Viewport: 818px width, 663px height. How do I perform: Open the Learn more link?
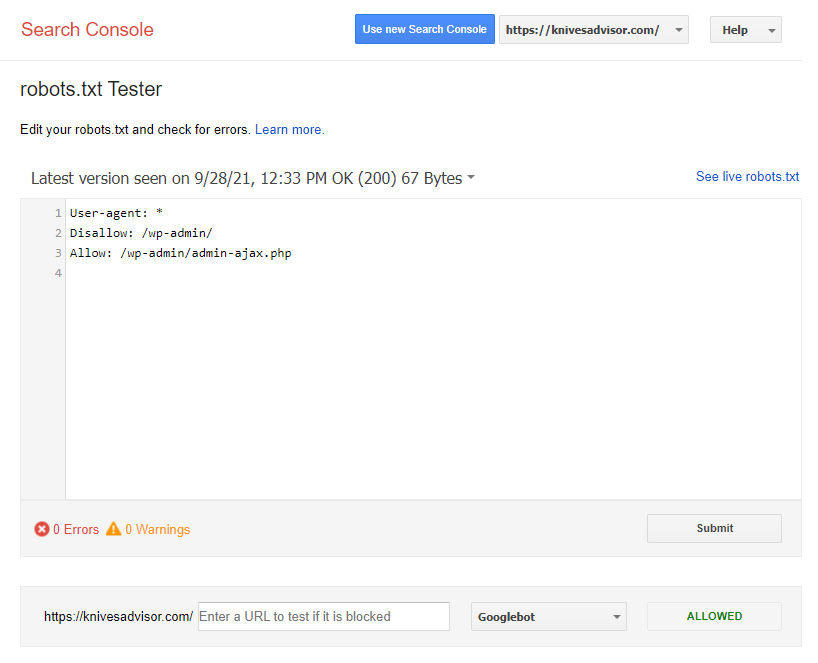tap(289, 130)
